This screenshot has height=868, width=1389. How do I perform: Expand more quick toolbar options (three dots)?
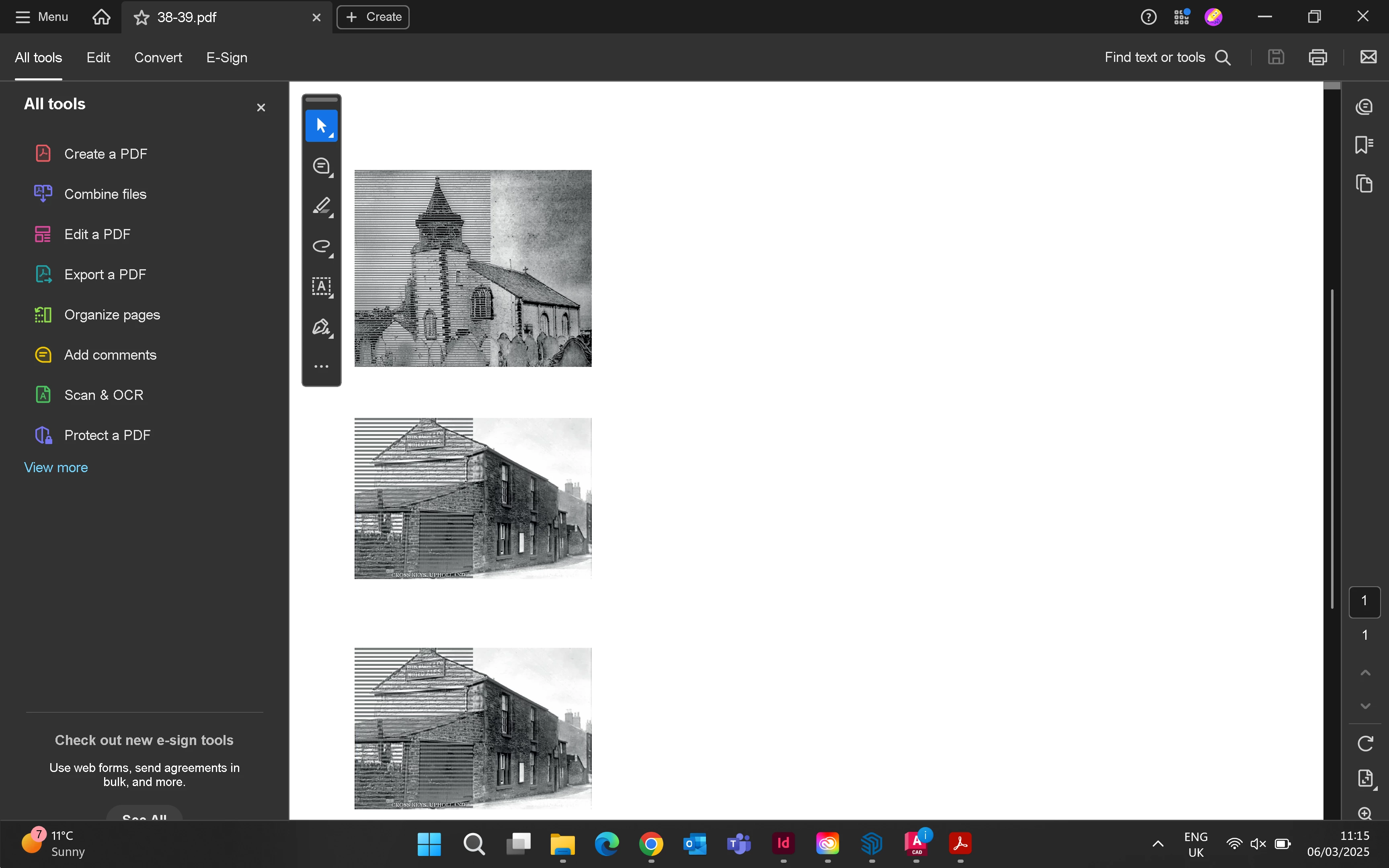click(321, 366)
